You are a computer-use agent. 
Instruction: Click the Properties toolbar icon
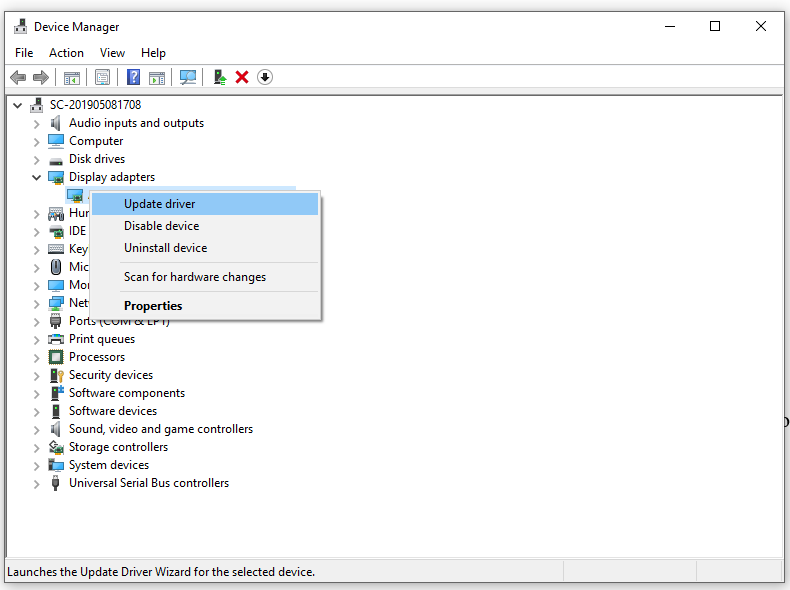tap(102, 77)
